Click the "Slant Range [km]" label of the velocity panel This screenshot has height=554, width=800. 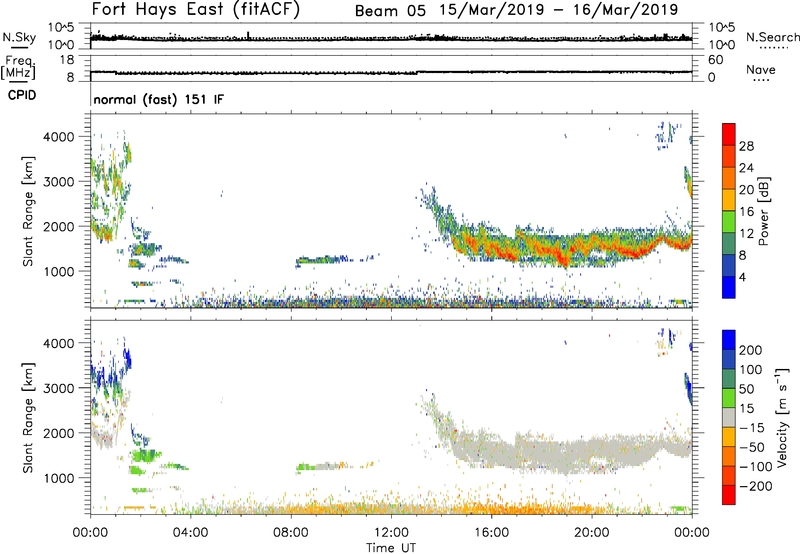(28, 418)
